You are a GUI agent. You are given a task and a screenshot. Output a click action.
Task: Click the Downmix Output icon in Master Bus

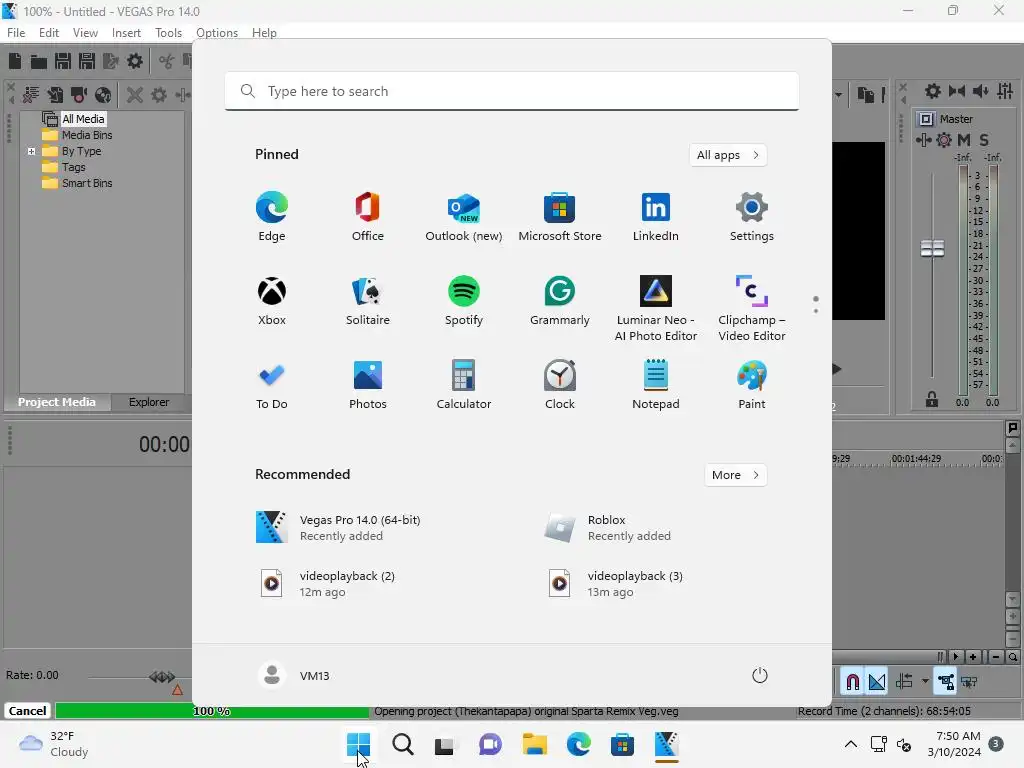pos(957,91)
